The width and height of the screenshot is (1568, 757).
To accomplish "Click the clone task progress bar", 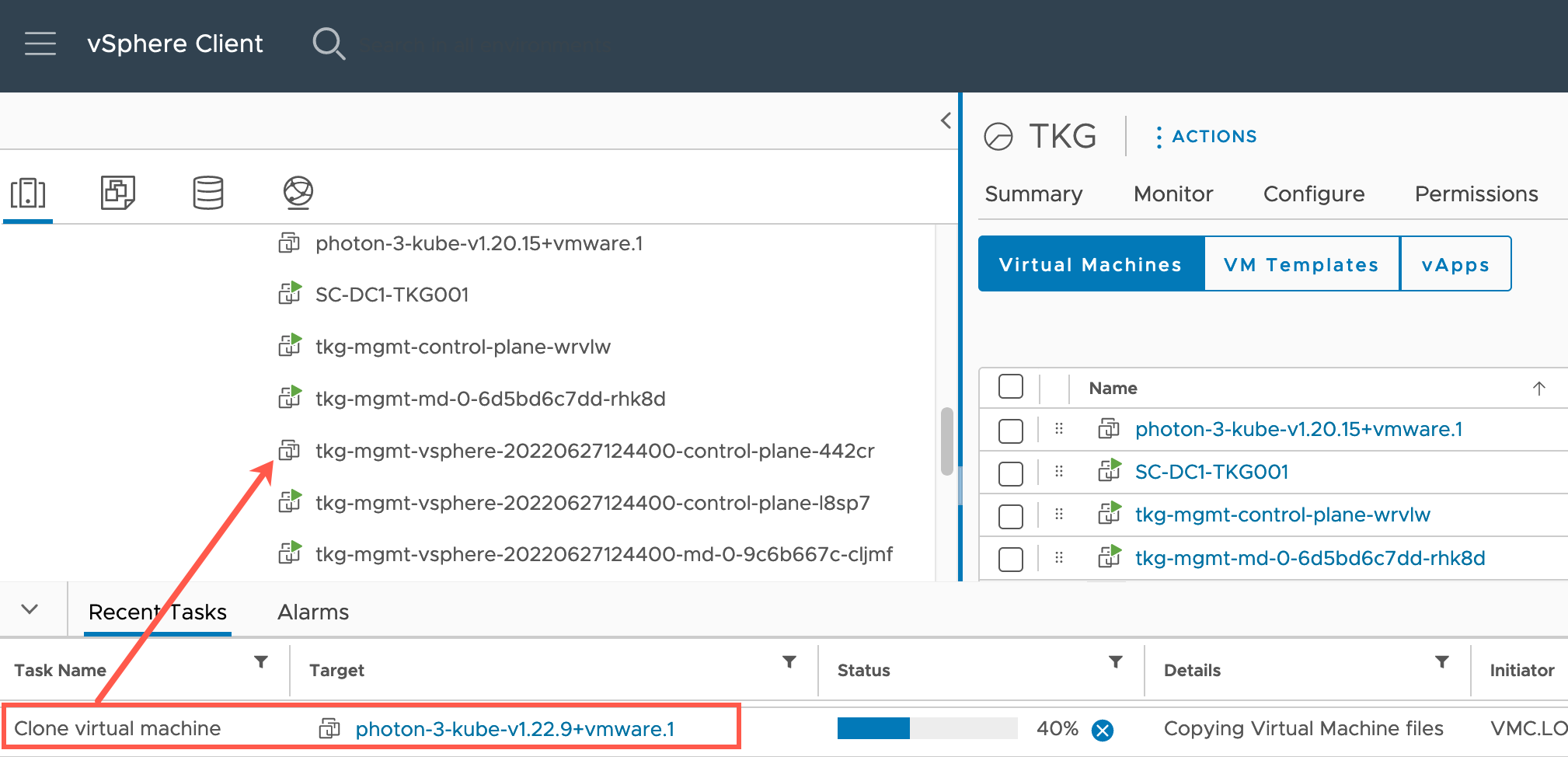I will 927,728.
